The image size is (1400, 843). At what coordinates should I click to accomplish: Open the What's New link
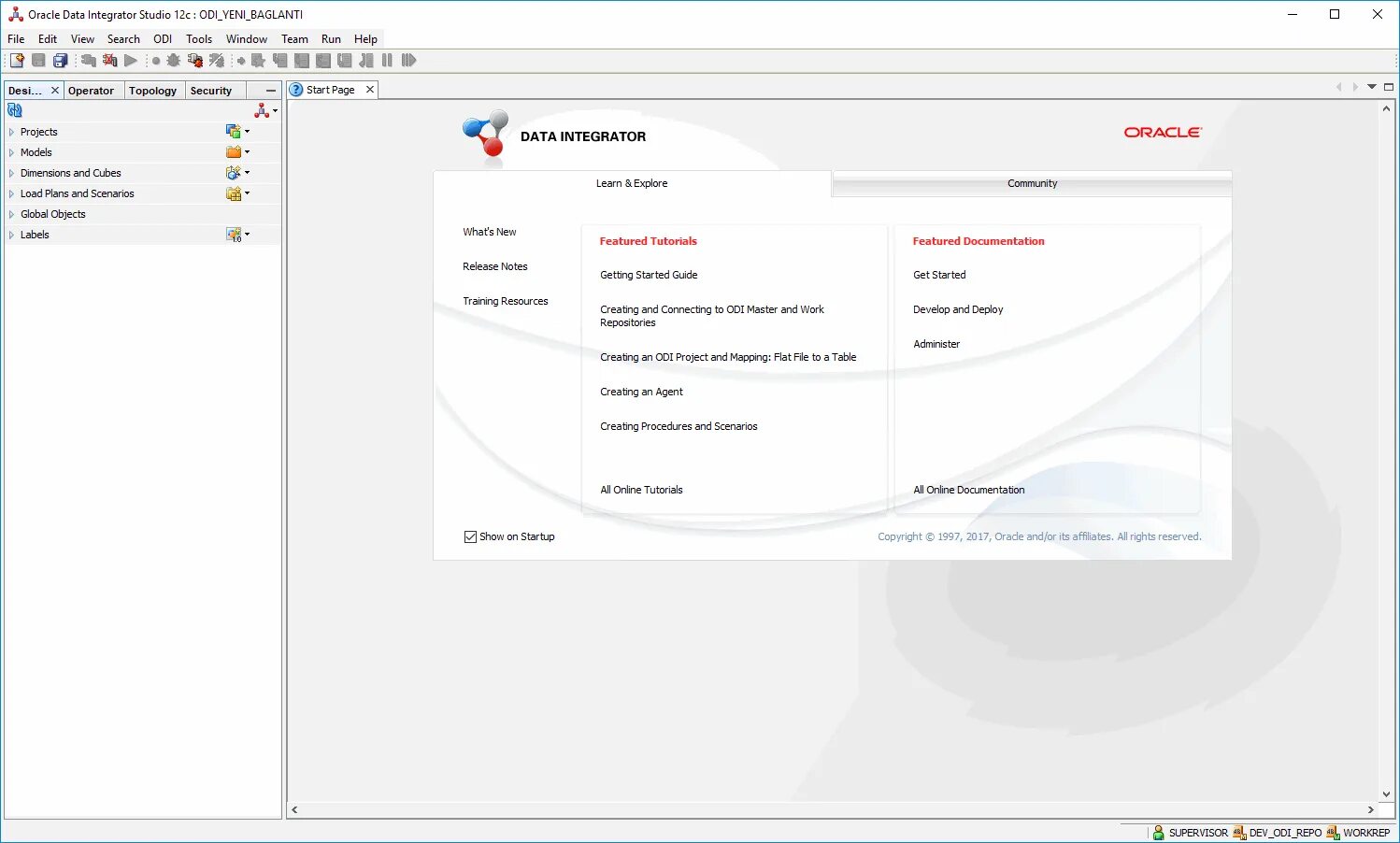point(490,232)
